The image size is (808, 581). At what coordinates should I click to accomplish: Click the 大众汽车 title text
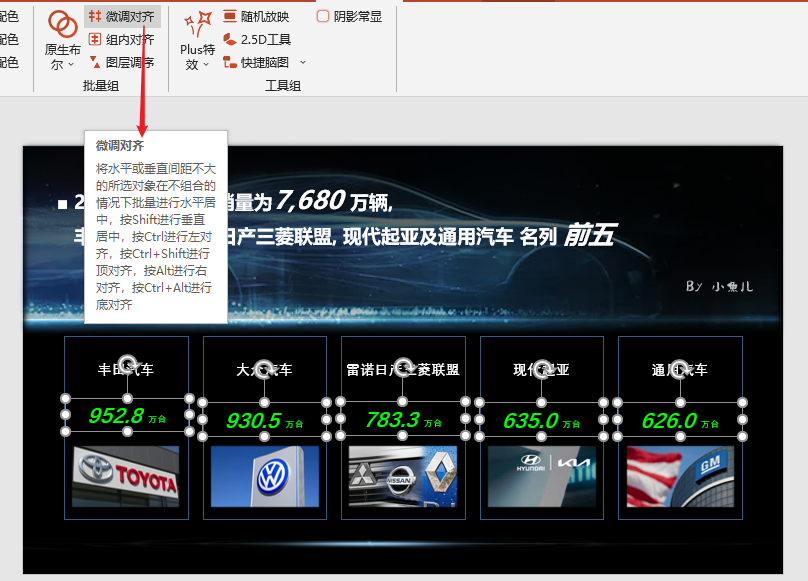264,370
